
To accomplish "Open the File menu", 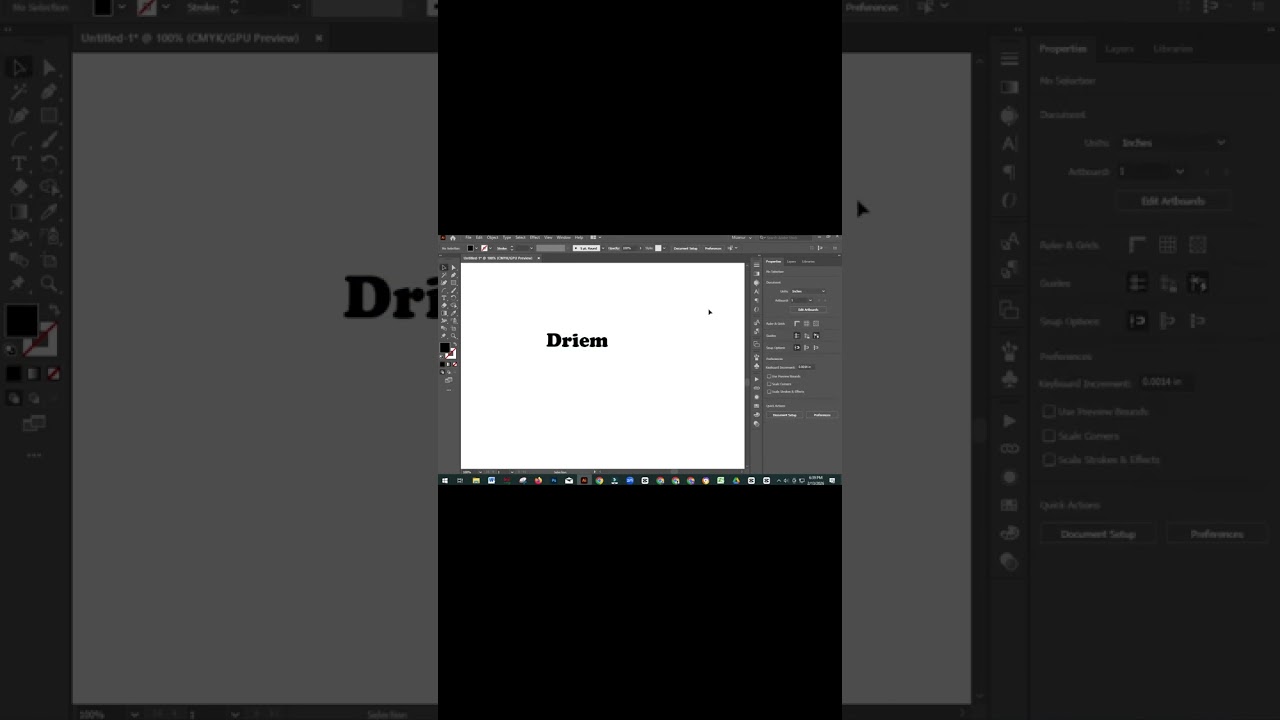I will click(x=468, y=237).
